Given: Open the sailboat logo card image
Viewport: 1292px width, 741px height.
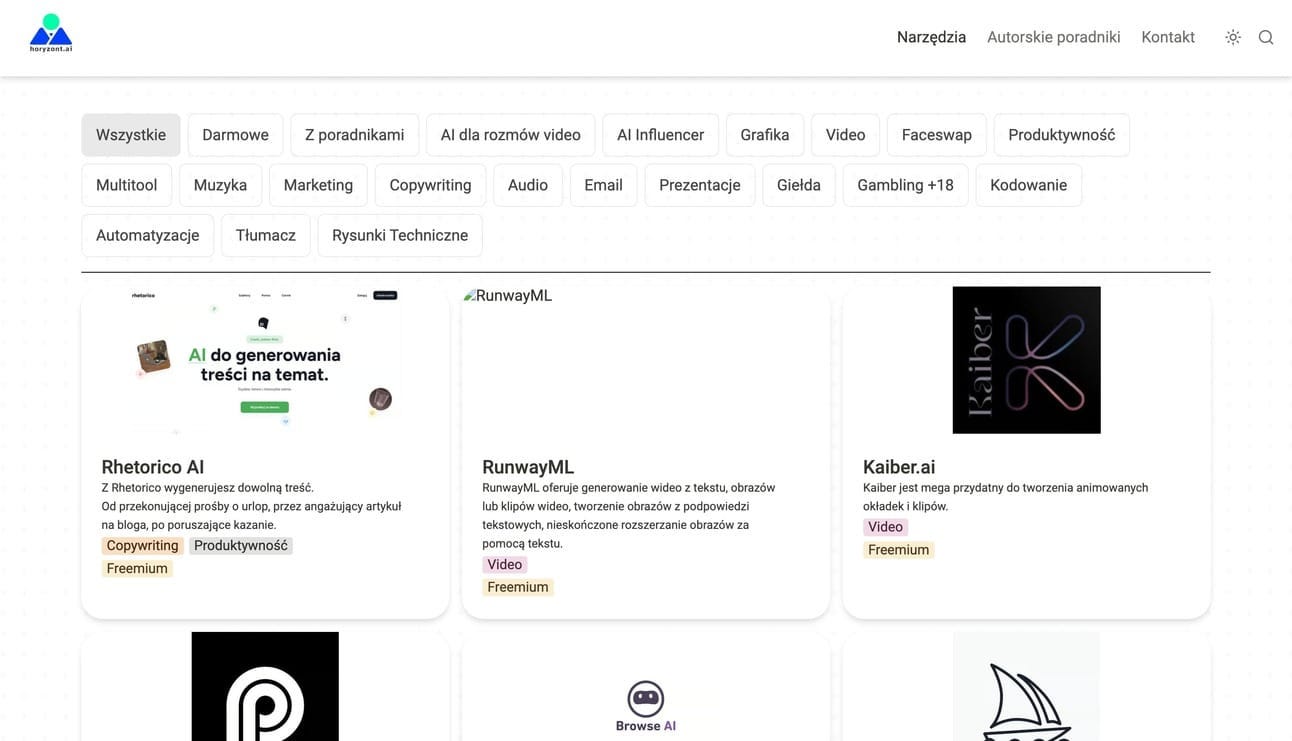Looking at the screenshot, I should click(x=1027, y=686).
